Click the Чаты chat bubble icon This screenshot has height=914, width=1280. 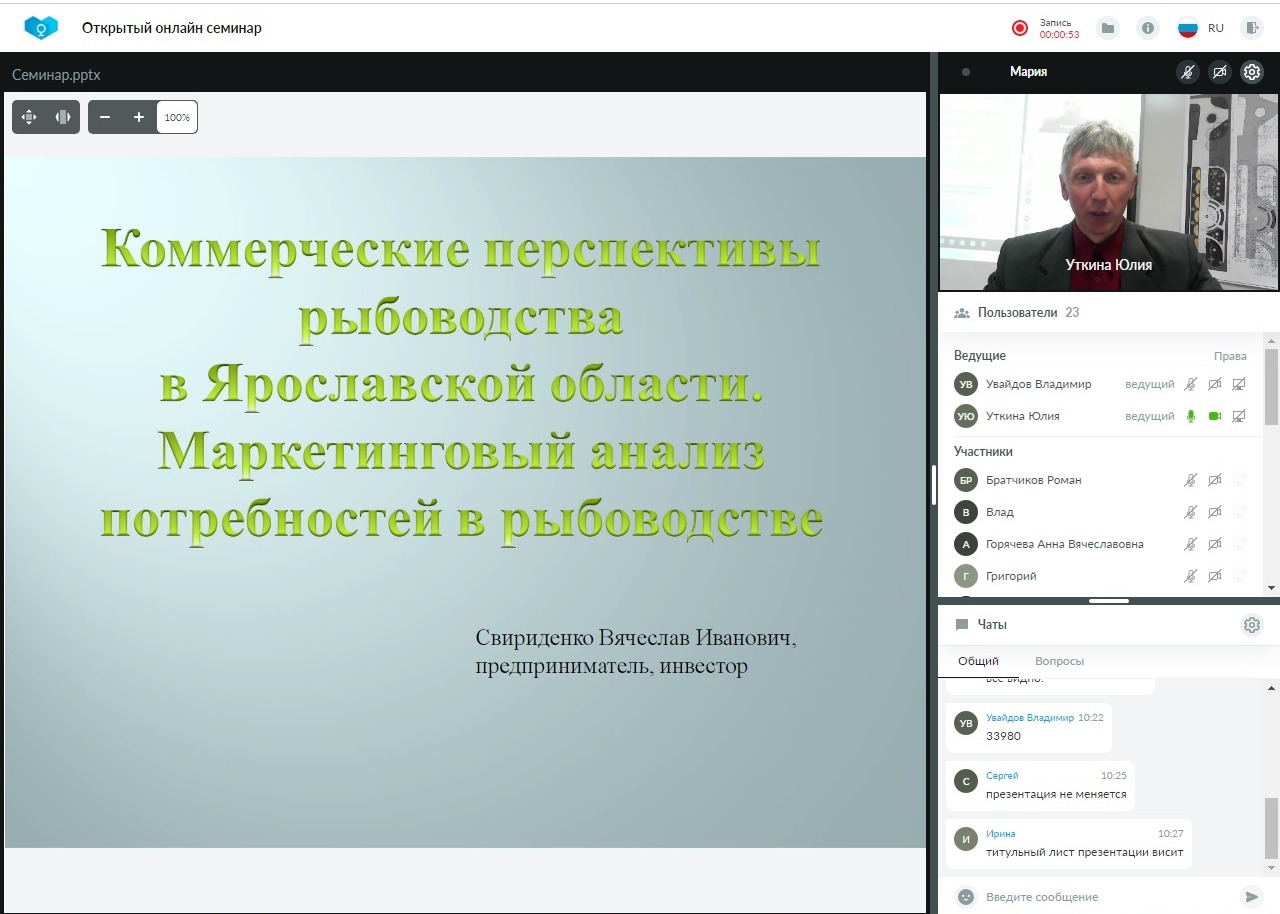point(962,625)
